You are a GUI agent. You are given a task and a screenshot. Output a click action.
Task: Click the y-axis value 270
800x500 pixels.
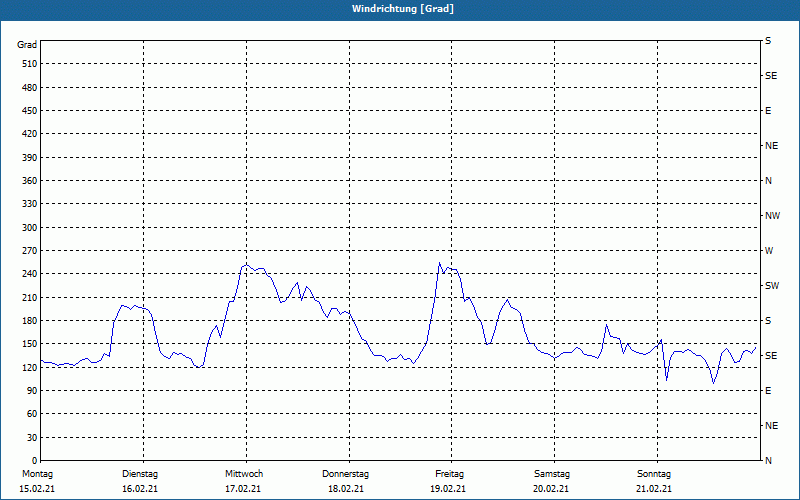30,251
